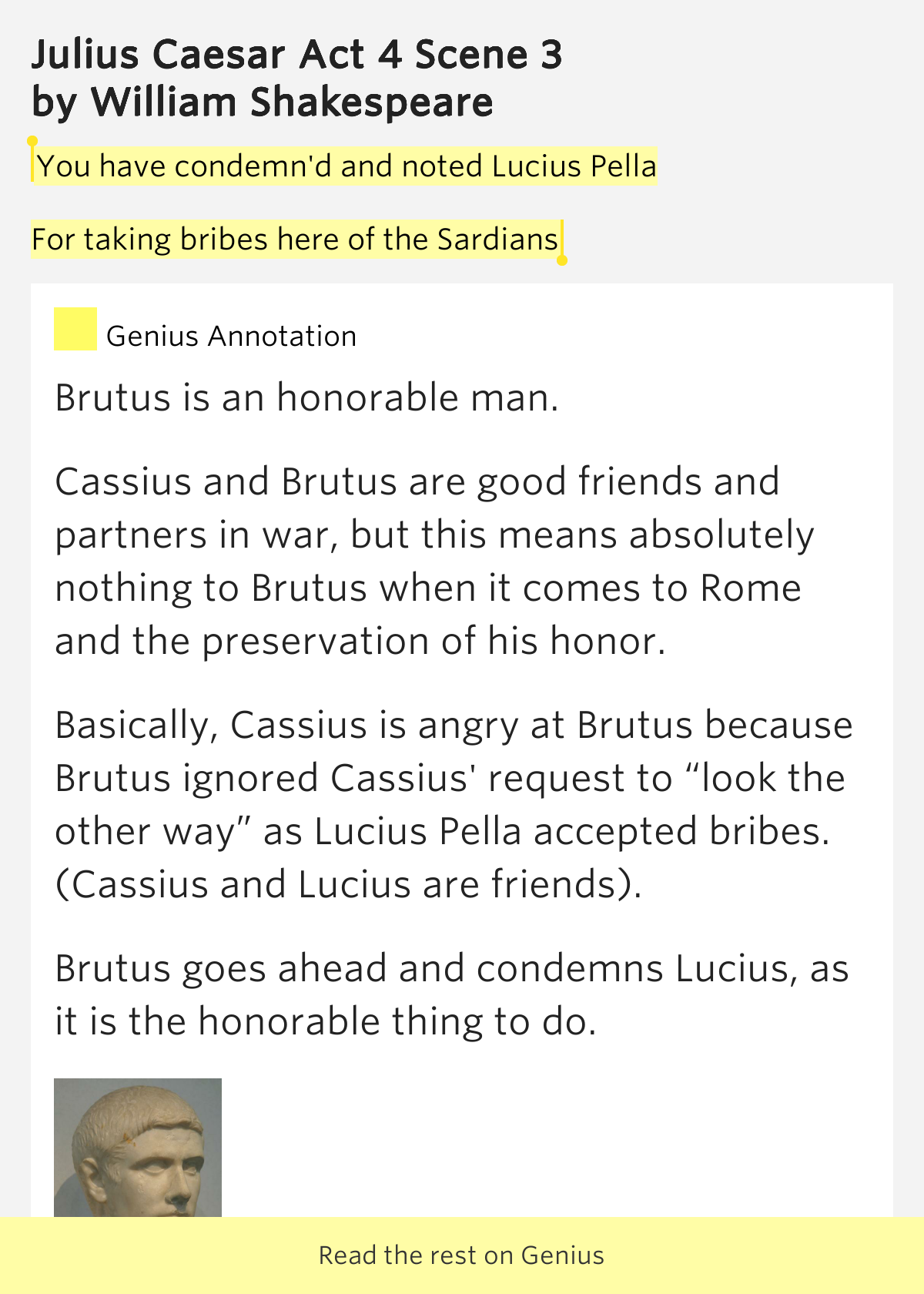924x1294 pixels.
Task: Click the Genius Annotation label
Action: tap(231, 336)
